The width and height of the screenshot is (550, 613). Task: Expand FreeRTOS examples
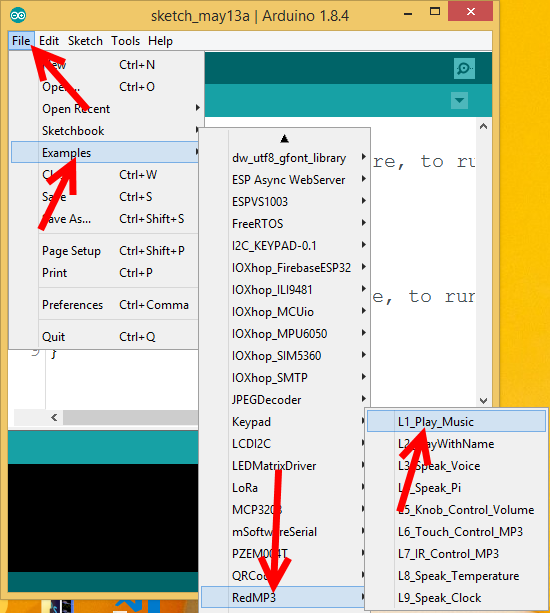pyautogui.click(x=285, y=224)
